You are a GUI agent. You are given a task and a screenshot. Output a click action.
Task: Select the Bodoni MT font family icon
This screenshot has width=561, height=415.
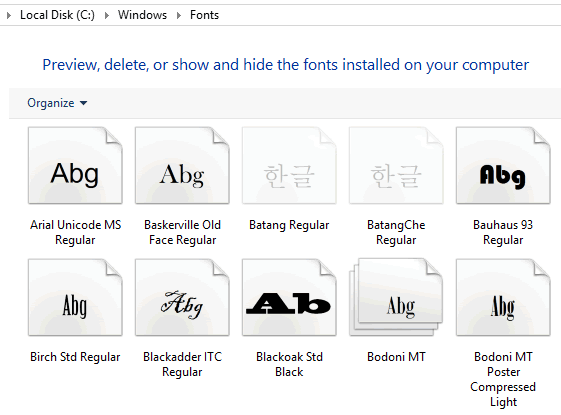coord(396,297)
